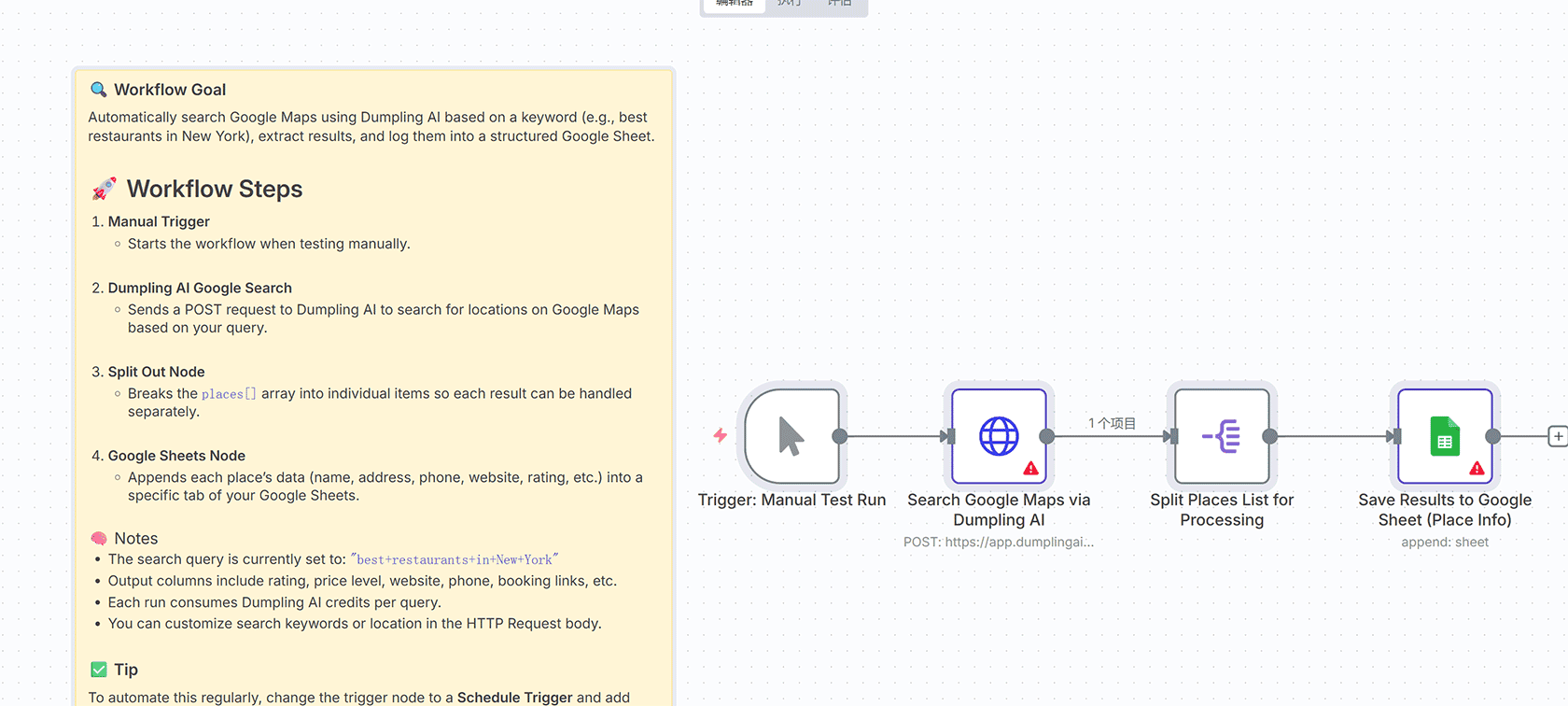
Task: Switch to the 编辑器 editor tab
Action: coord(734,4)
